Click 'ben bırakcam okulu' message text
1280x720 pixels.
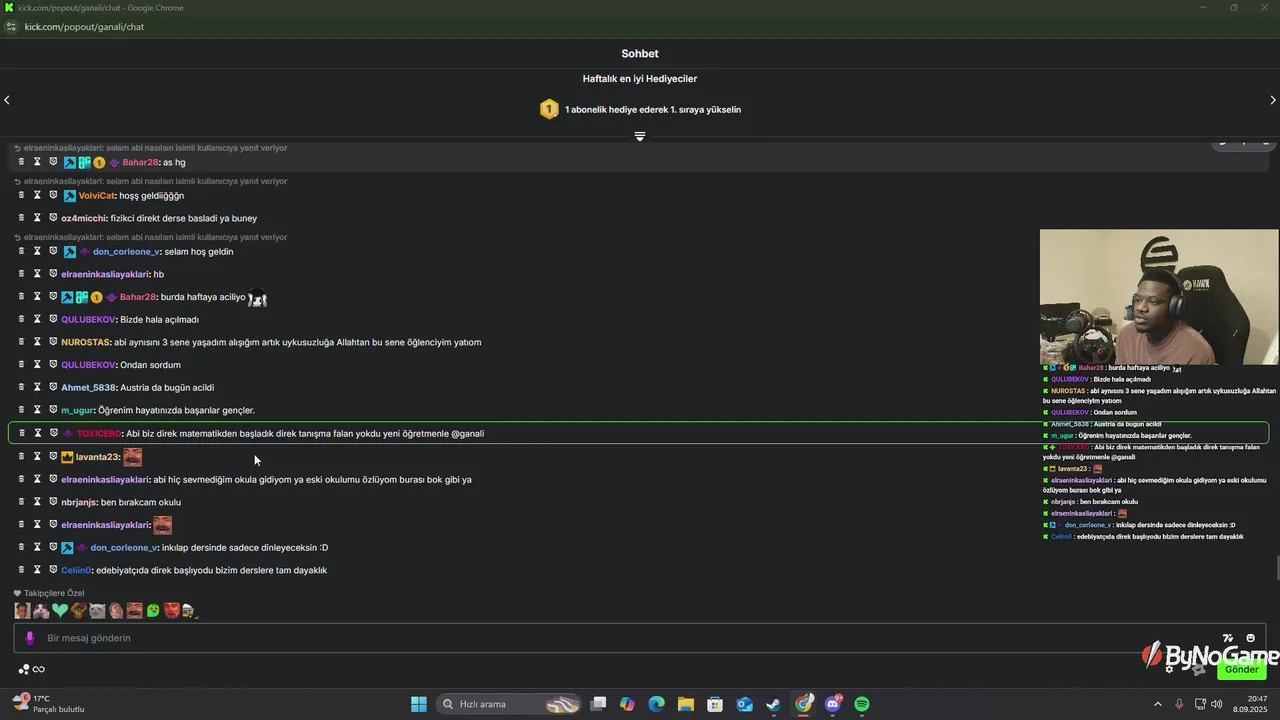coord(141,502)
